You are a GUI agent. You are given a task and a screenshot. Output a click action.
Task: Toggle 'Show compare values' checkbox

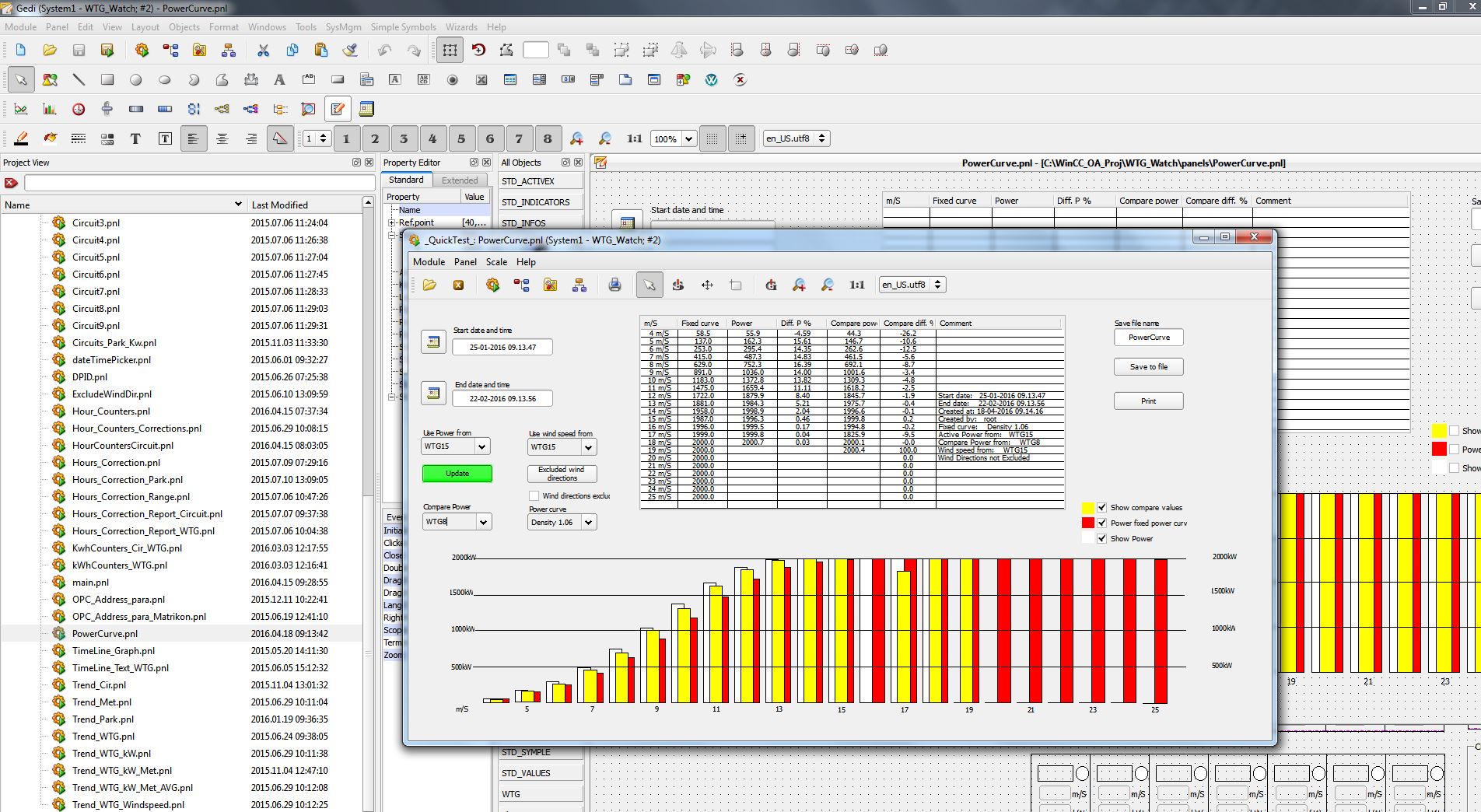(1101, 507)
